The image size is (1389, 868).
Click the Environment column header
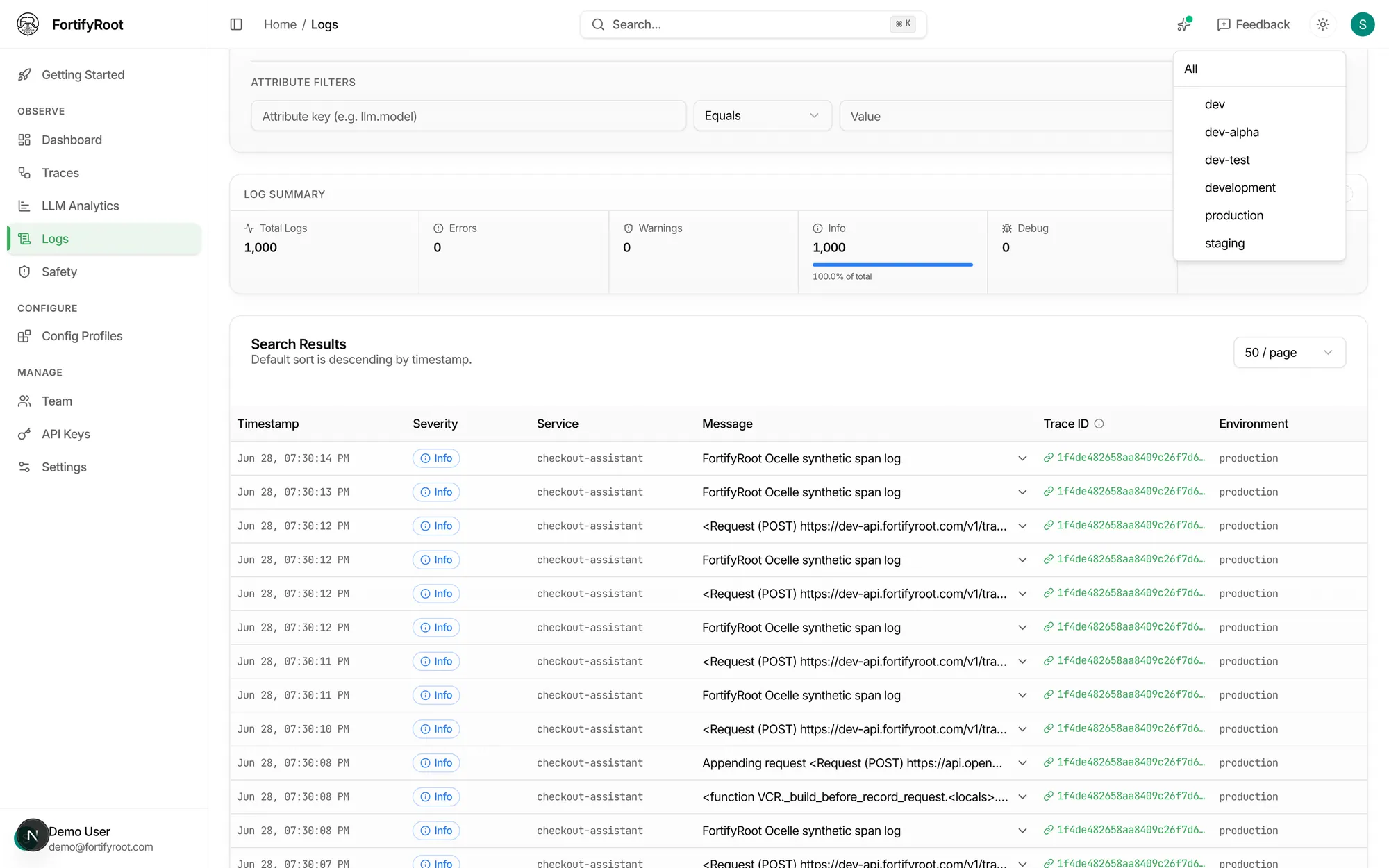tap(1253, 424)
